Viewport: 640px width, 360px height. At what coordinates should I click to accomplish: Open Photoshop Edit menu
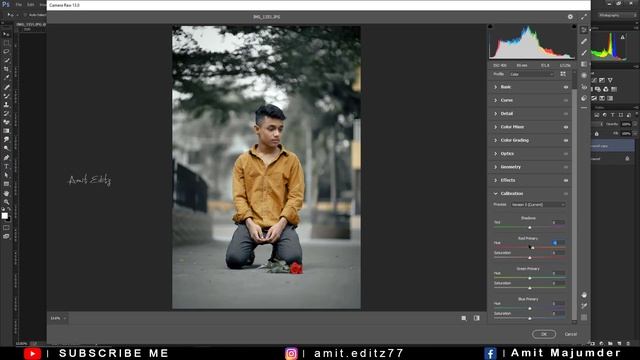pos(31,4)
